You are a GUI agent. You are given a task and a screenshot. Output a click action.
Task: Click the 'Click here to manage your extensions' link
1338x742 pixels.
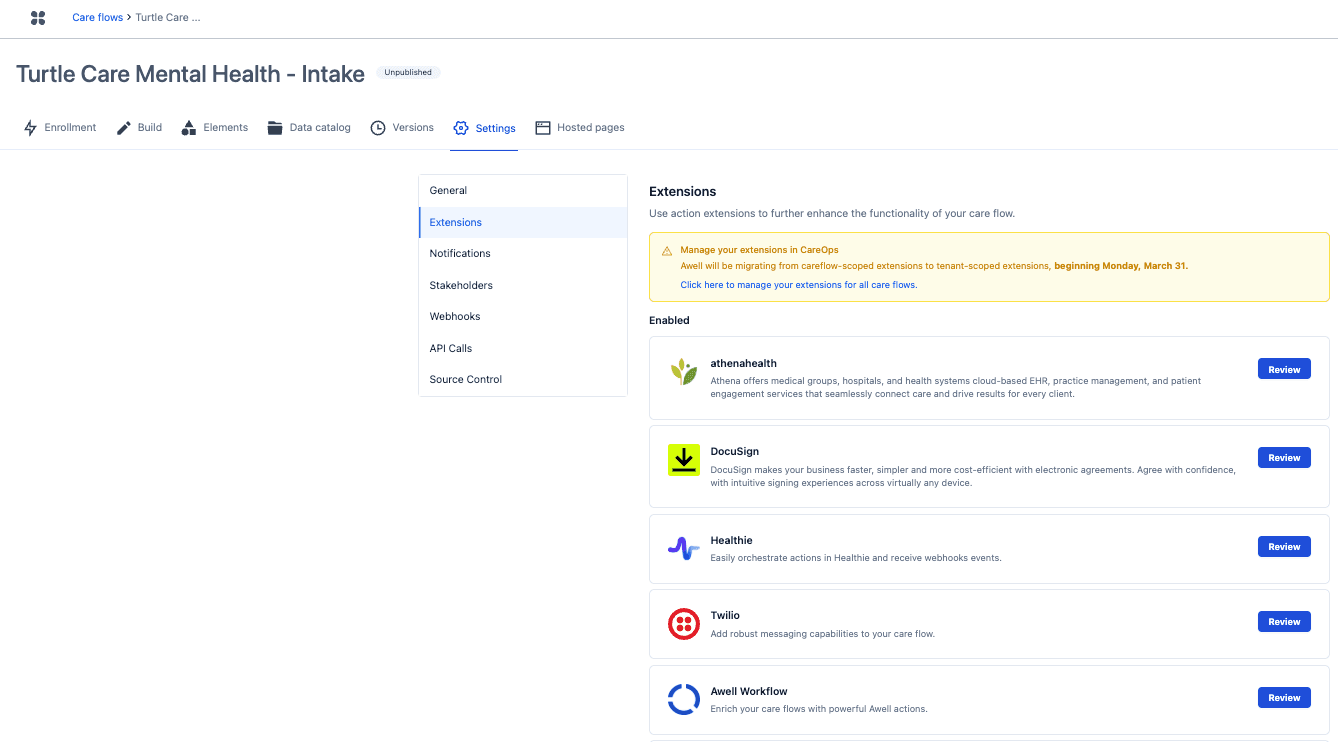pos(799,285)
